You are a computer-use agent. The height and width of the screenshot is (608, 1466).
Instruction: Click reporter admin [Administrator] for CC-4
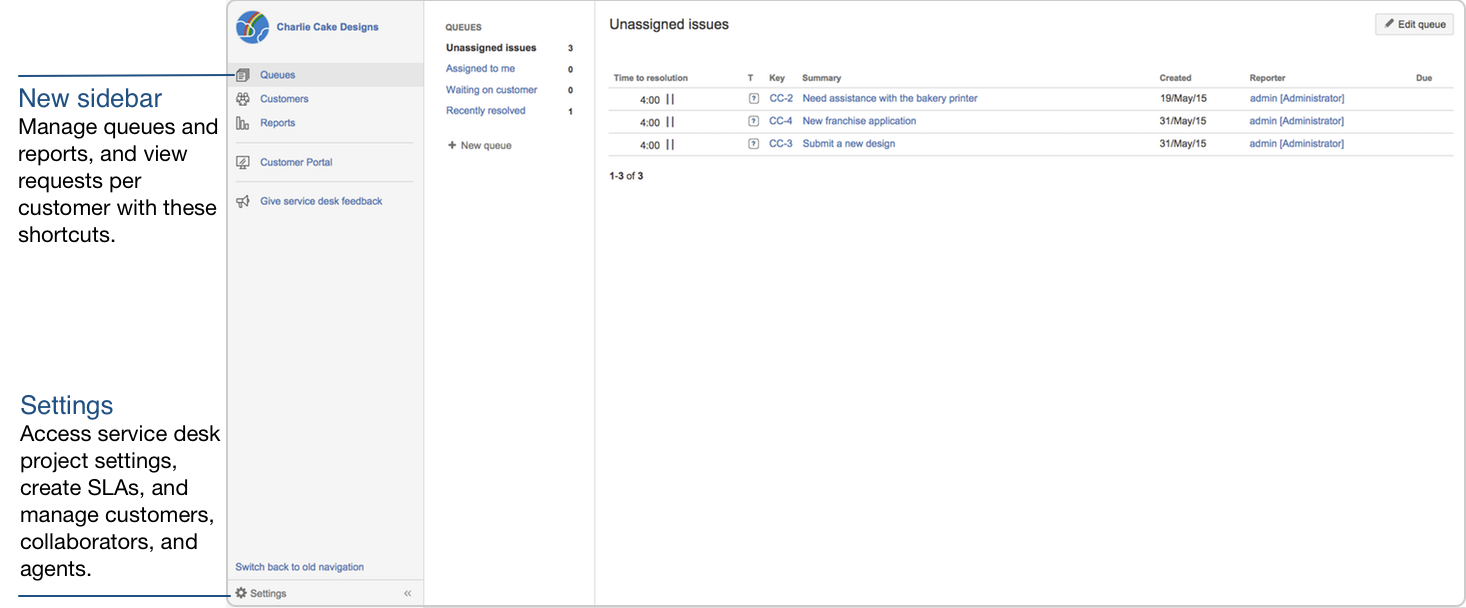[x=1297, y=121]
